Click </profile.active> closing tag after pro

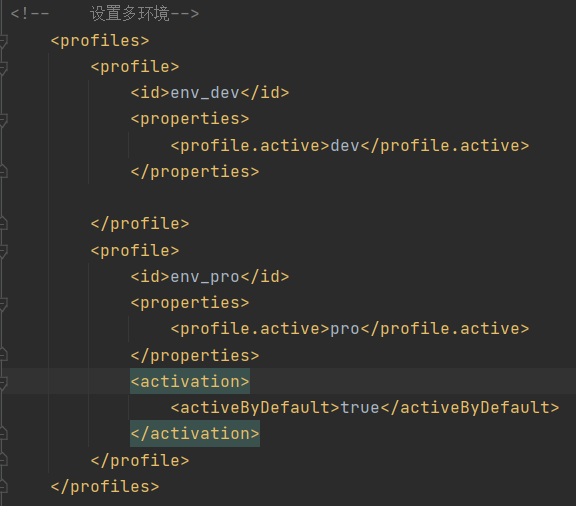pyautogui.click(x=445, y=329)
